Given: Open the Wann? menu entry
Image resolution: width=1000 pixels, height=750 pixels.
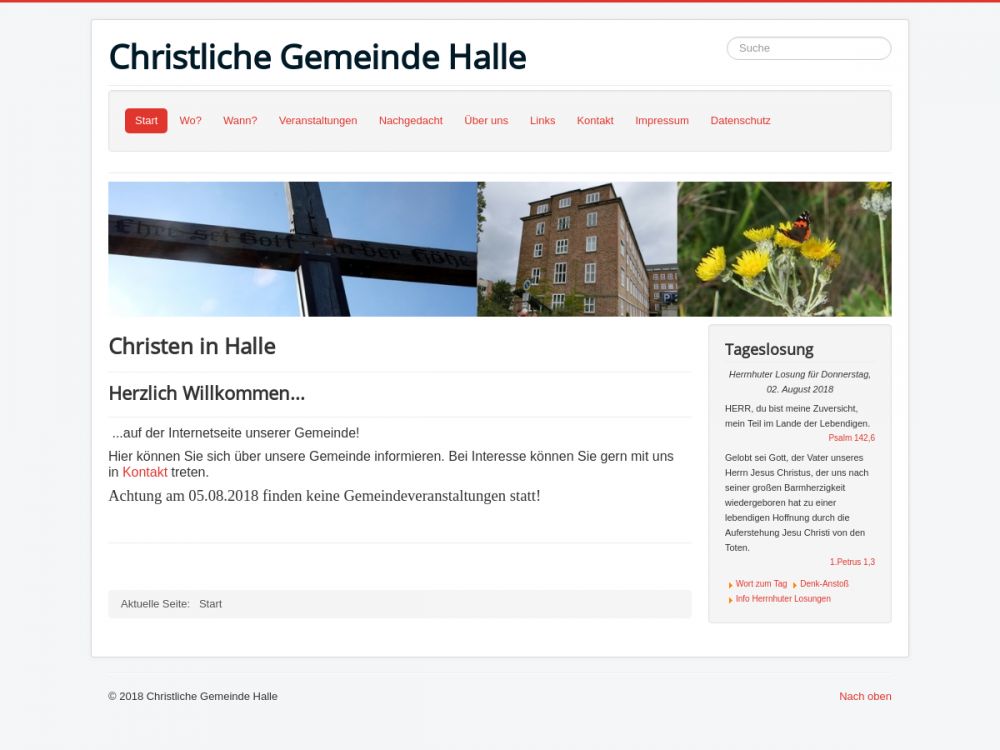Looking at the screenshot, I should [240, 121].
